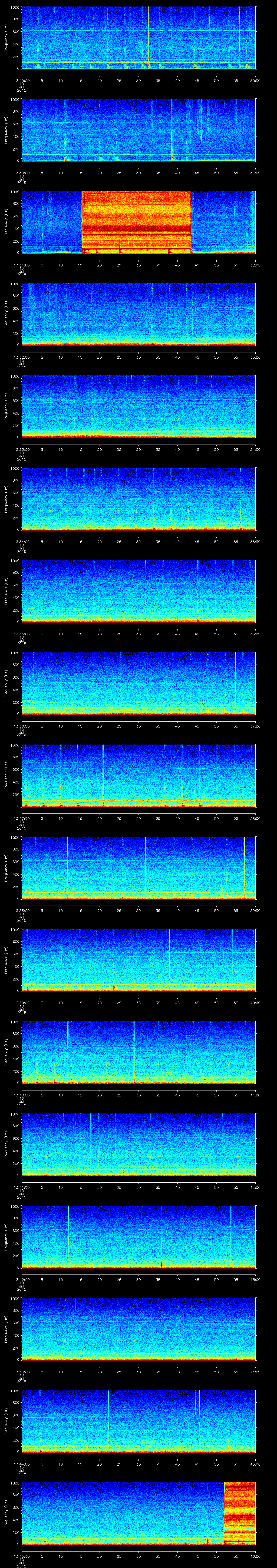The width and height of the screenshot is (277, 1568).
Task: Click the 13:41:00 start time label
Action: (21, 1187)
